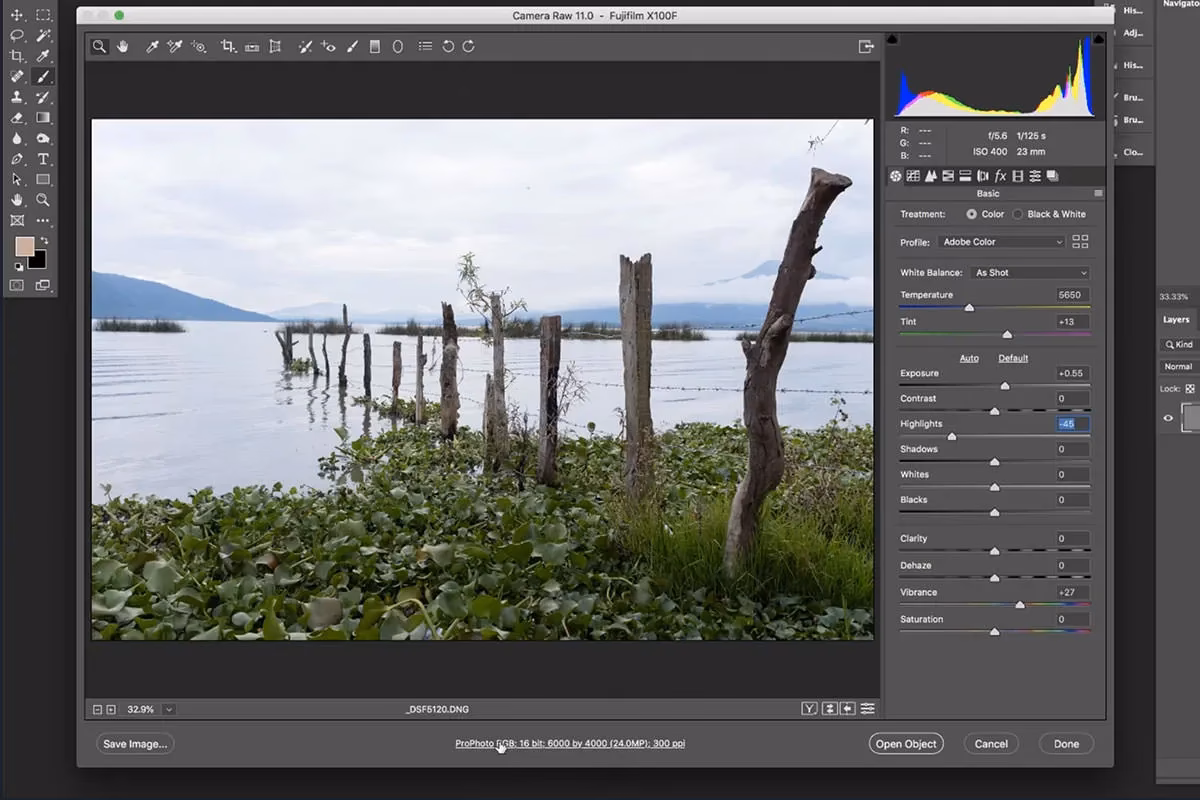Open the White Balance dropdown

1029,272
